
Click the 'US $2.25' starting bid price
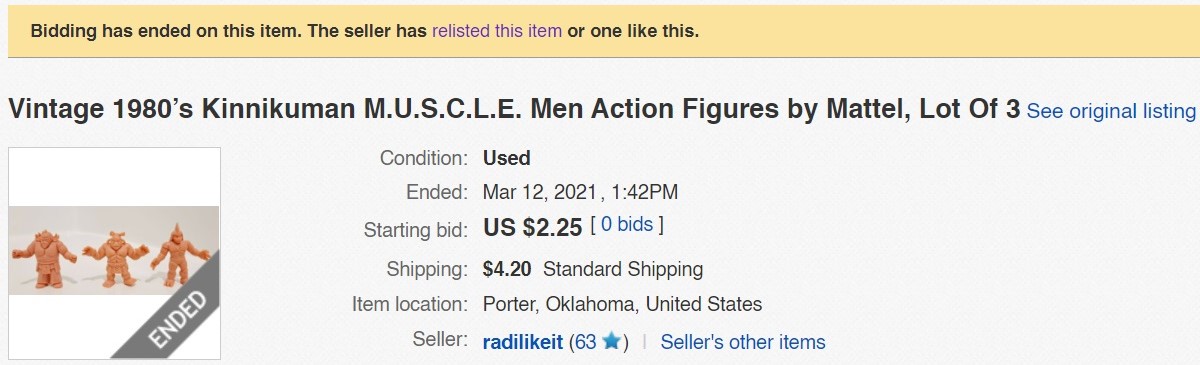pyautogui.click(x=533, y=227)
